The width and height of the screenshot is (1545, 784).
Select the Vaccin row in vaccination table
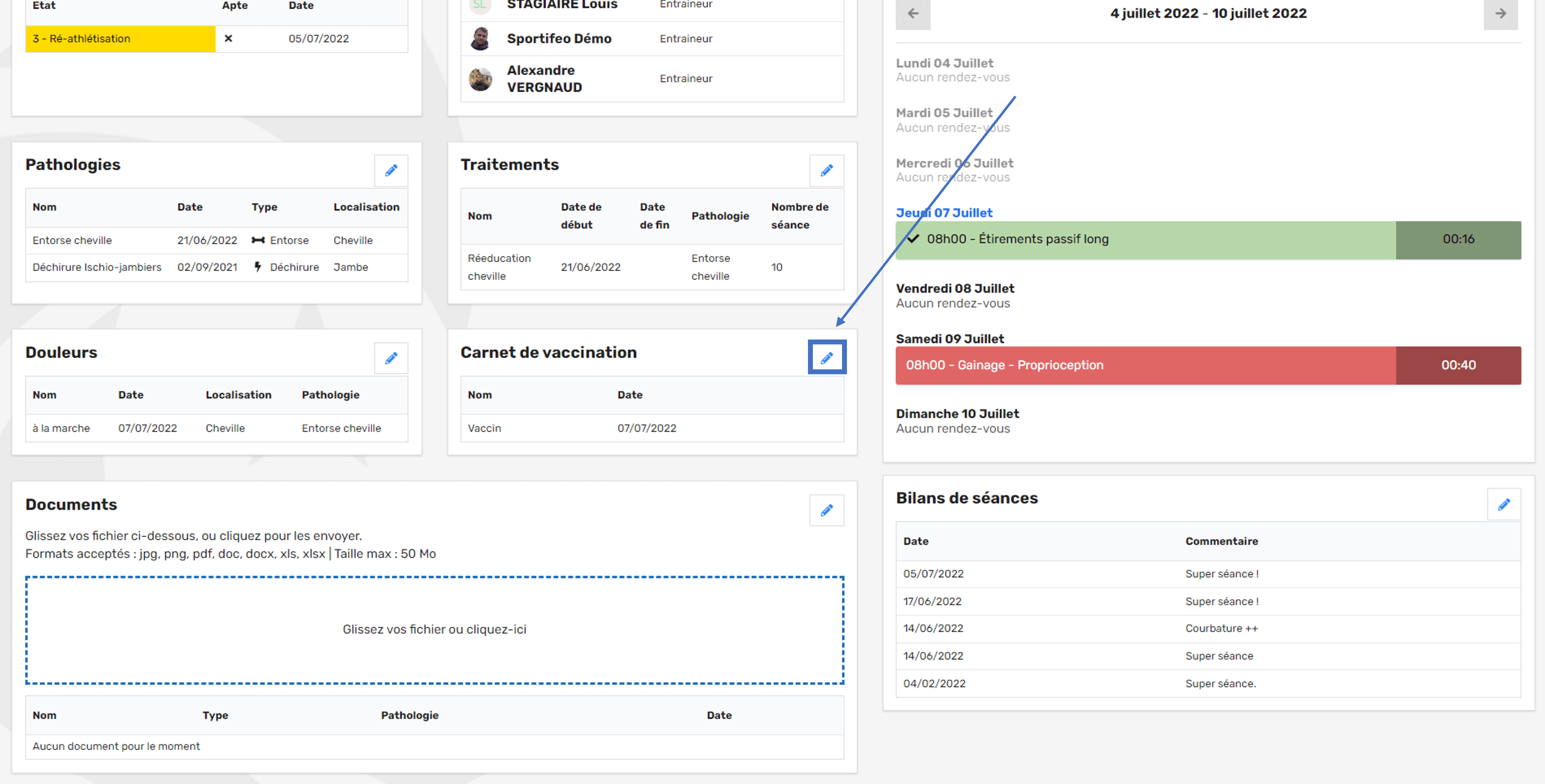coord(652,428)
